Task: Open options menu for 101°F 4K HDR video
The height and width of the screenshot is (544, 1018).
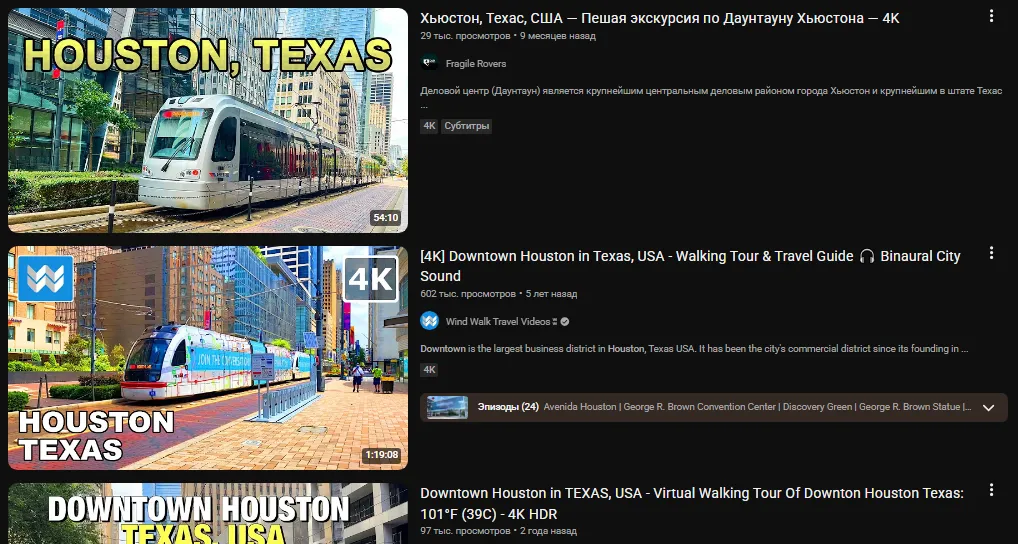Action: click(x=991, y=490)
